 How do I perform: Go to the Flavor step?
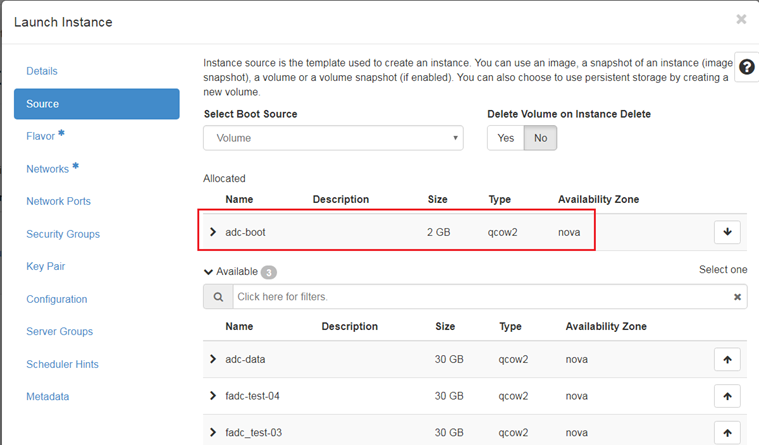pyautogui.click(x=41, y=136)
